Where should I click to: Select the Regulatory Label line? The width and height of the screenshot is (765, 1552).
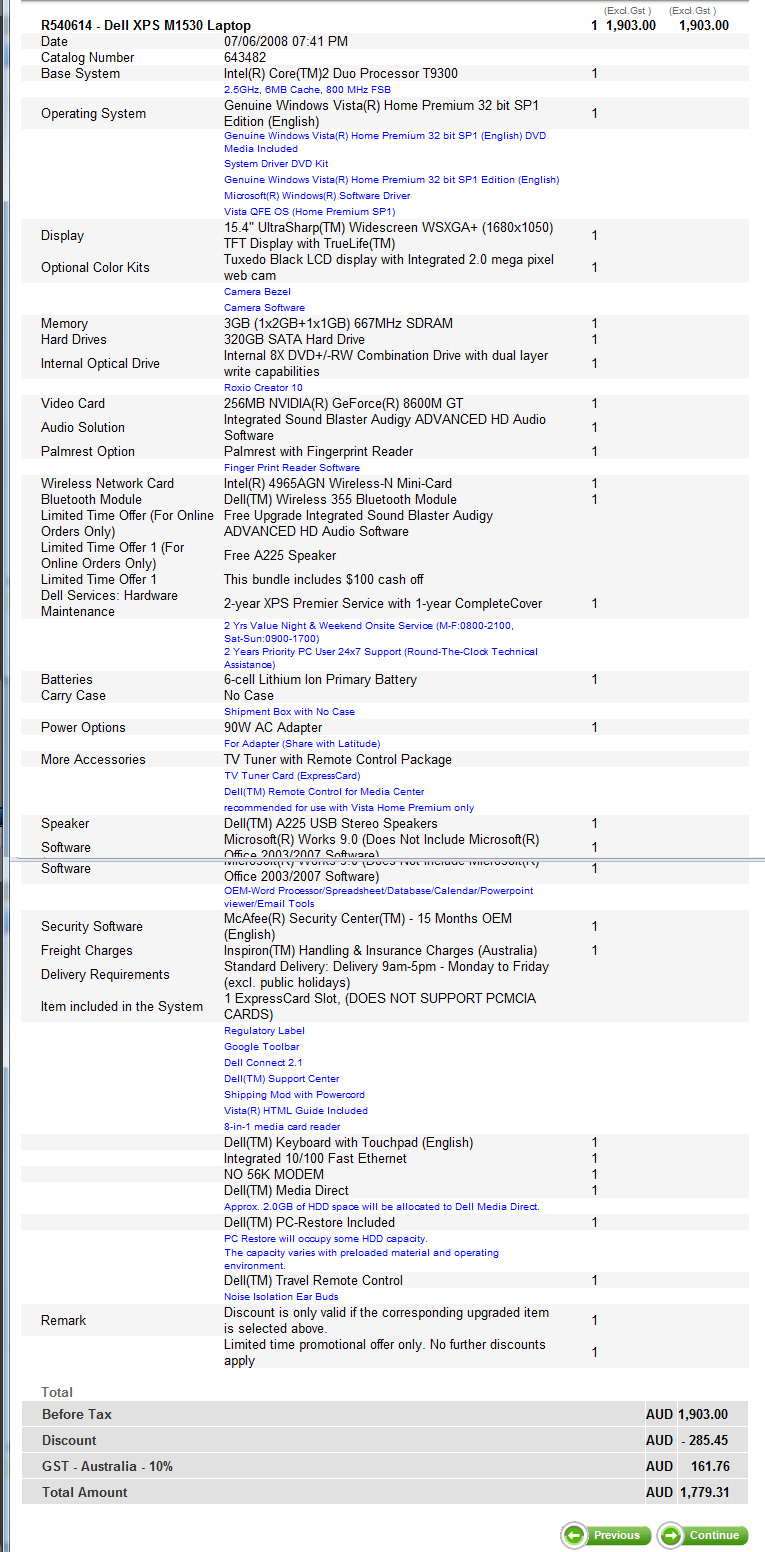[264, 1030]
